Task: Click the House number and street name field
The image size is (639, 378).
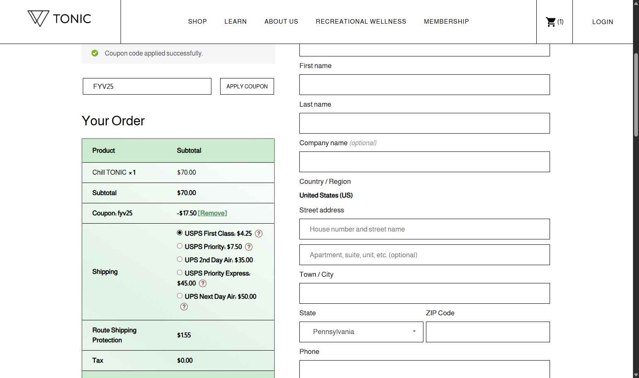Action: coord(424,229)
